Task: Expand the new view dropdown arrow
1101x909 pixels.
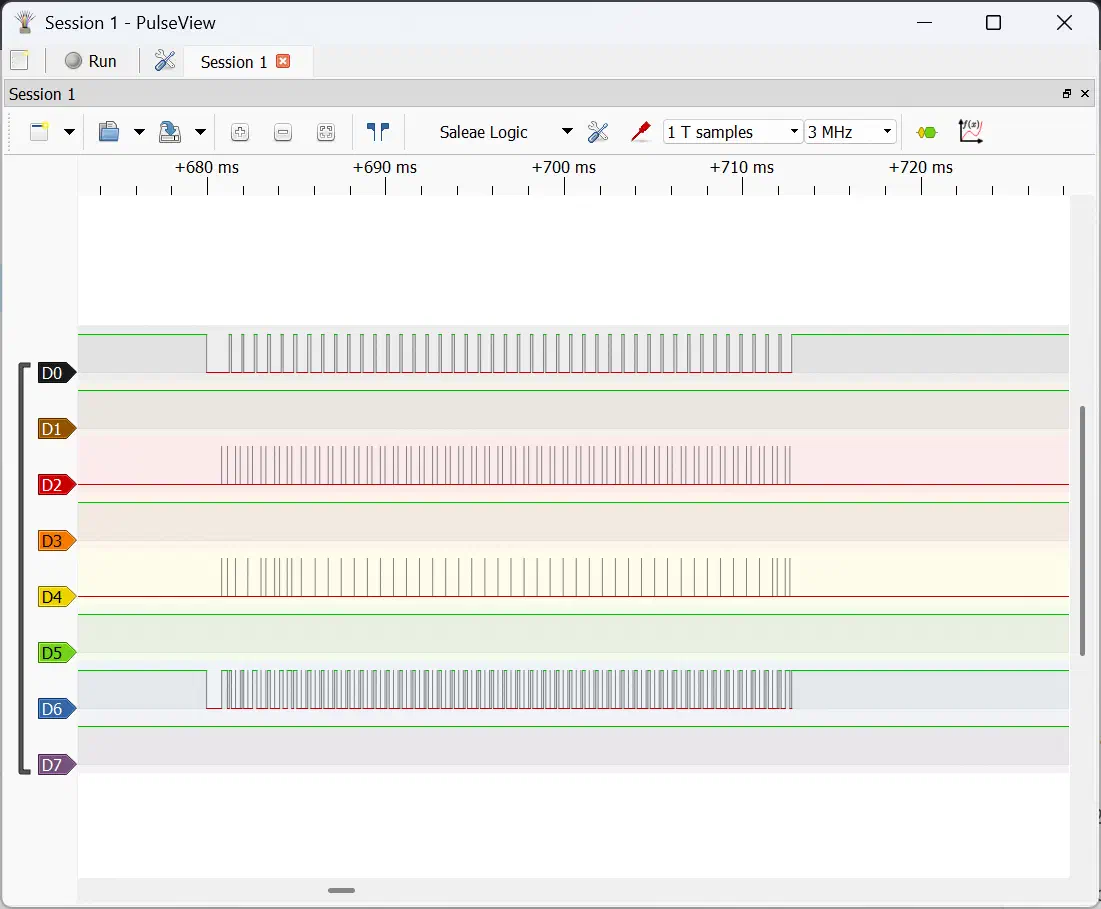Action: (x=69, y=131)
